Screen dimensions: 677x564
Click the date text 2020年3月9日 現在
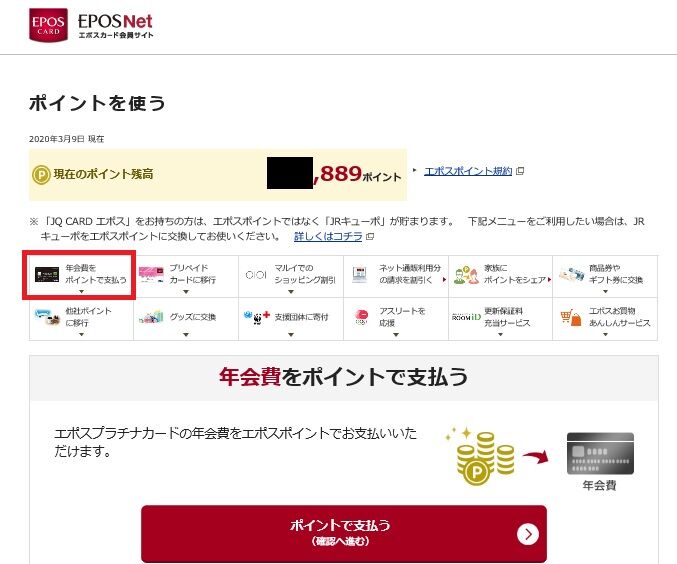[66, 139]
